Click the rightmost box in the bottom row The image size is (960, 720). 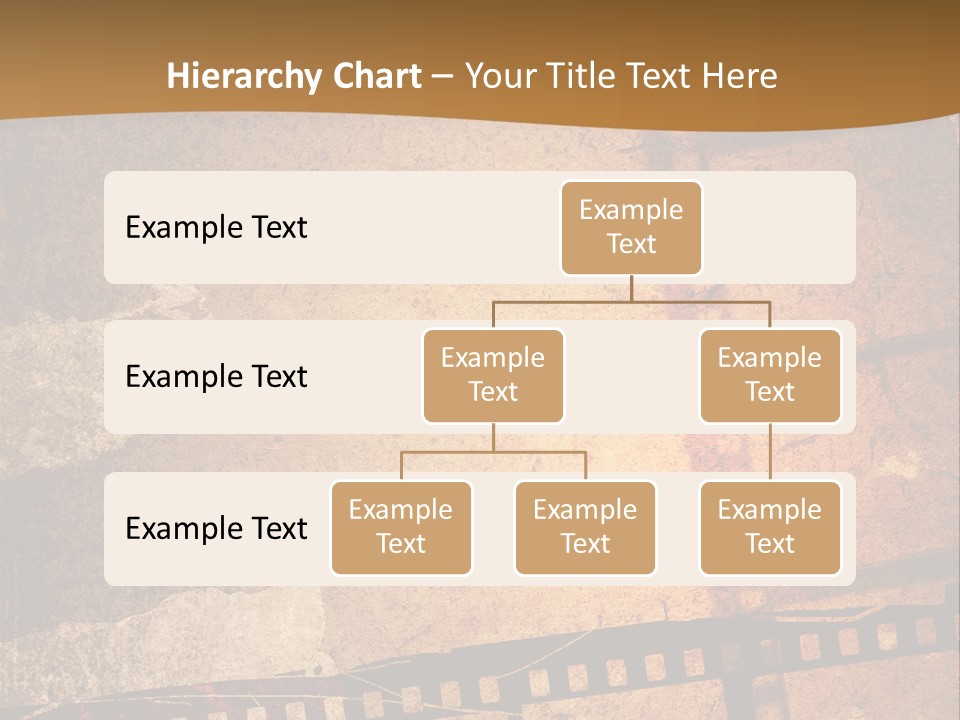click(770, 527)
